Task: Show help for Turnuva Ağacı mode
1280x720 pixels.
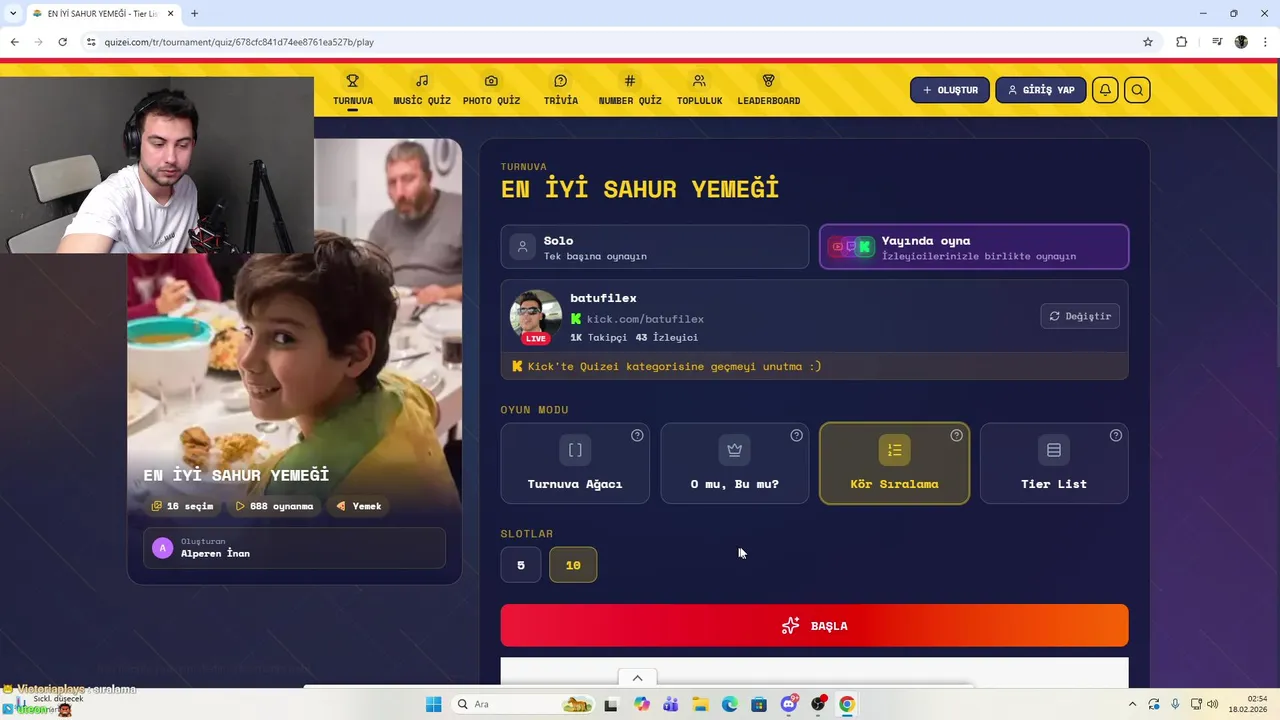Action: [637, 435]
